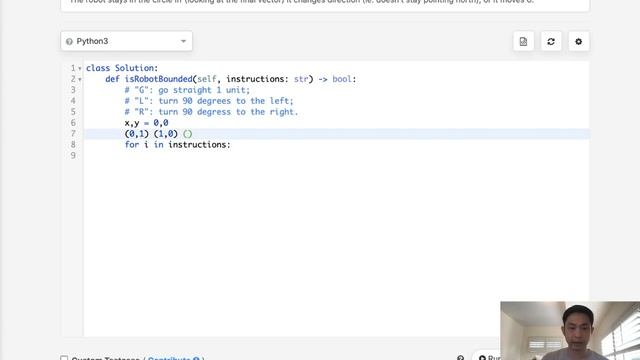The image size is (640, 360).
Task: Click line number 9 in the gutter
Action: (x=73, y=156)
